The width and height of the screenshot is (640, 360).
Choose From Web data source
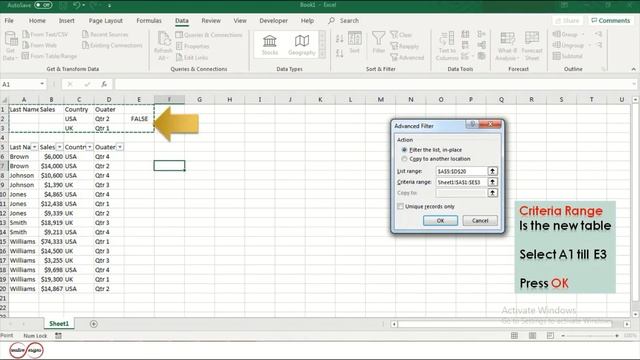click(40, 45)
